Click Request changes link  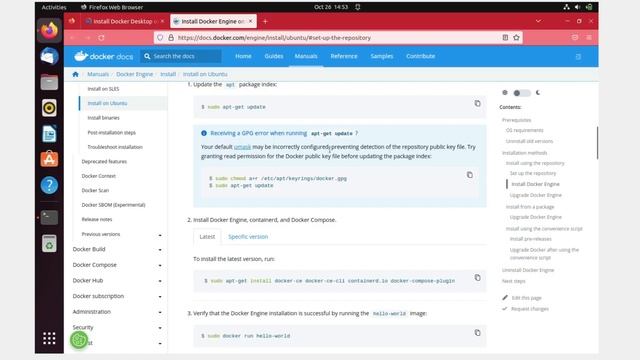[x=530, y=309]
